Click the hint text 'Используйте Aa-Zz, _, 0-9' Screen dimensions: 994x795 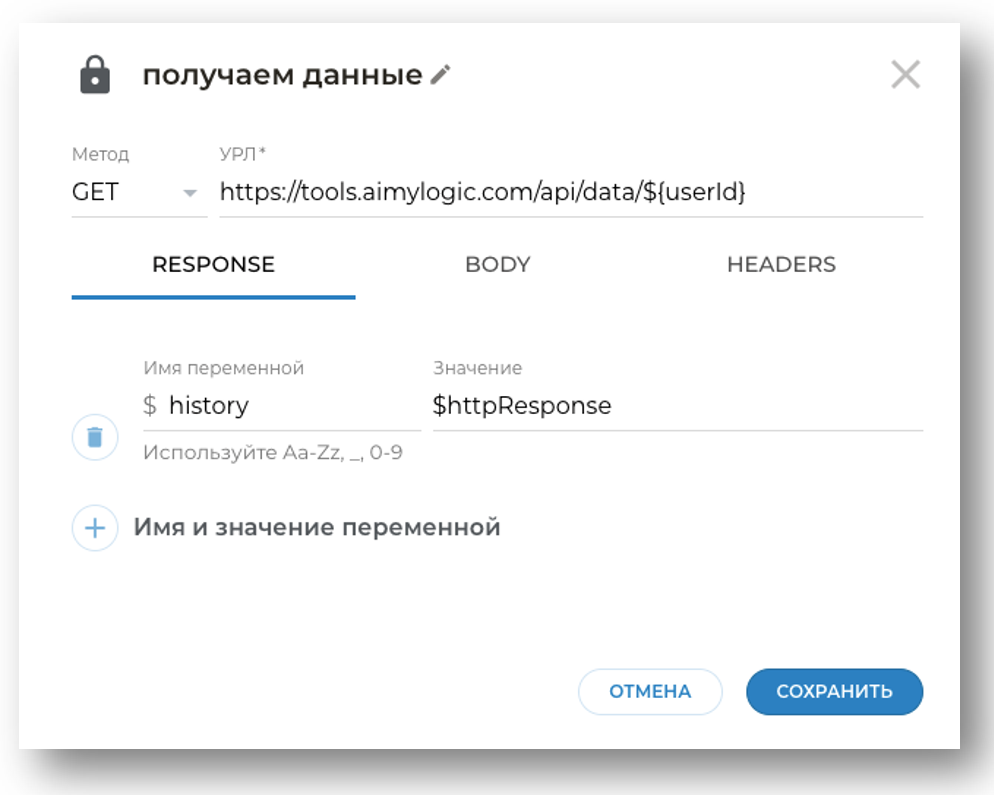(x=273, y=453)
